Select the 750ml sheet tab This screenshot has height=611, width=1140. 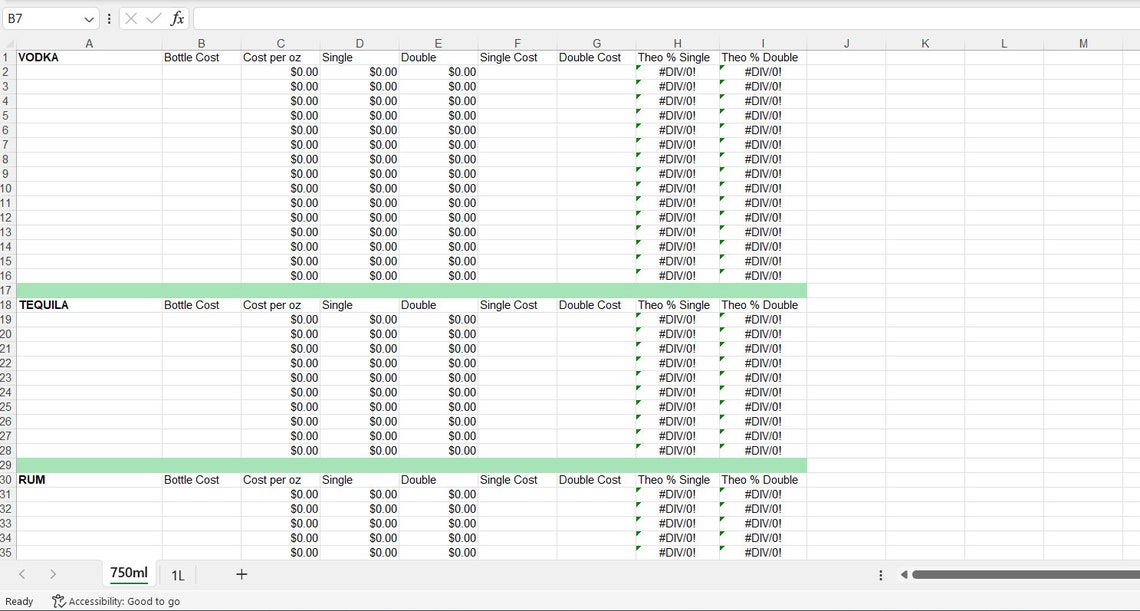pos(128,572)
